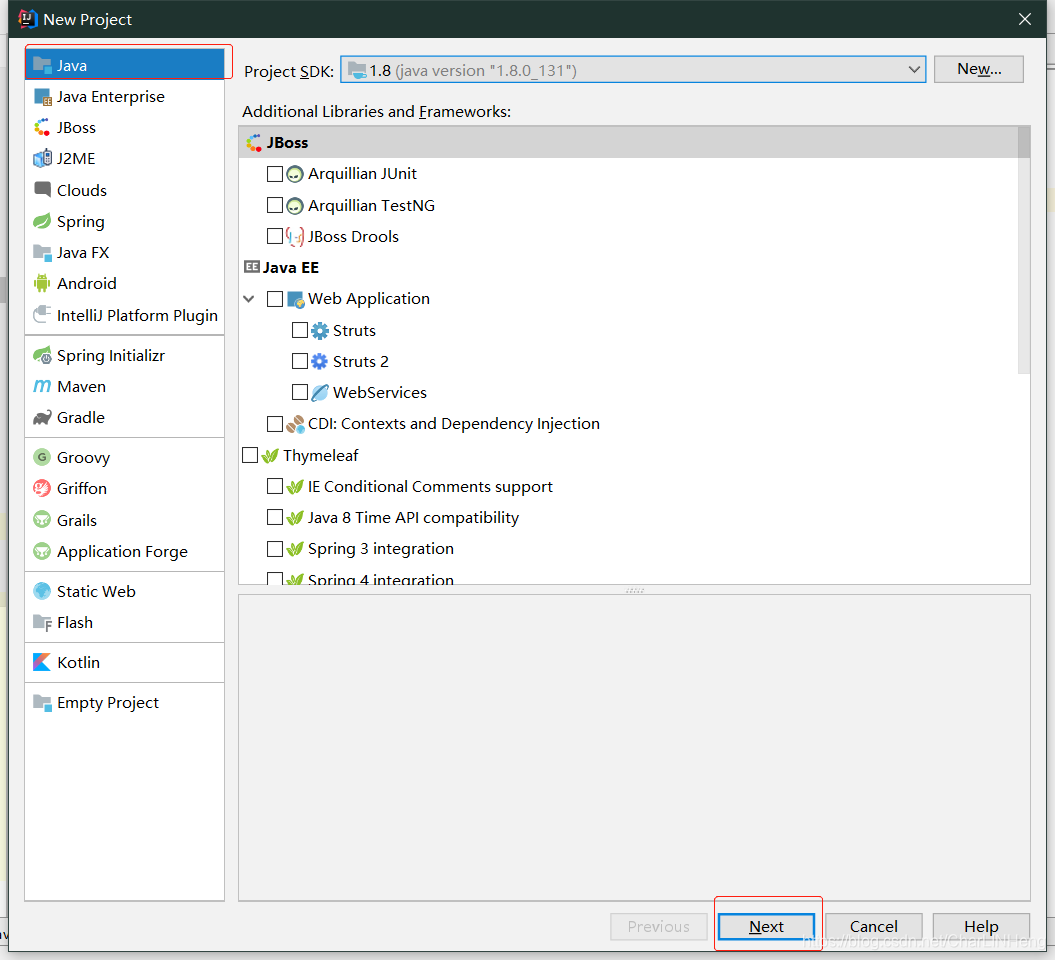Click the JBoss group header row
1055x960 pixels.
coord(628,143)
